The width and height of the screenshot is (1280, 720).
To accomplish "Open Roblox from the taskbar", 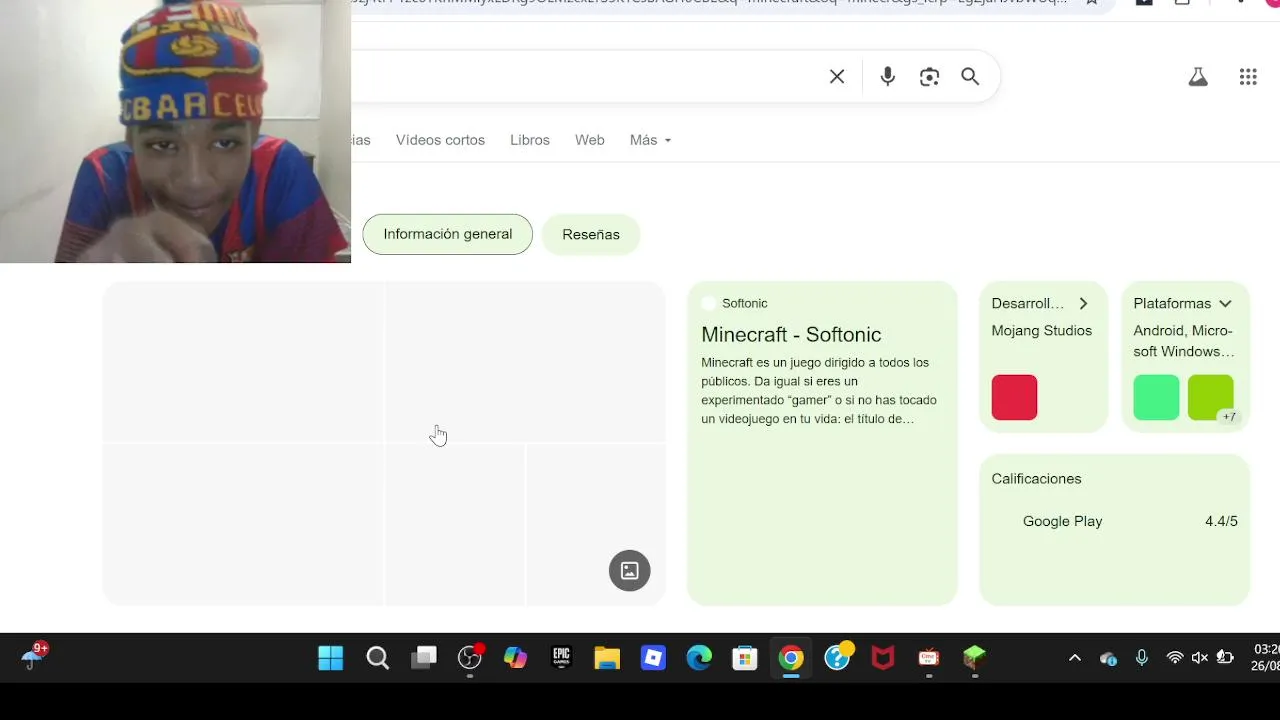I will pyautogui.click(x=654, y=658).
